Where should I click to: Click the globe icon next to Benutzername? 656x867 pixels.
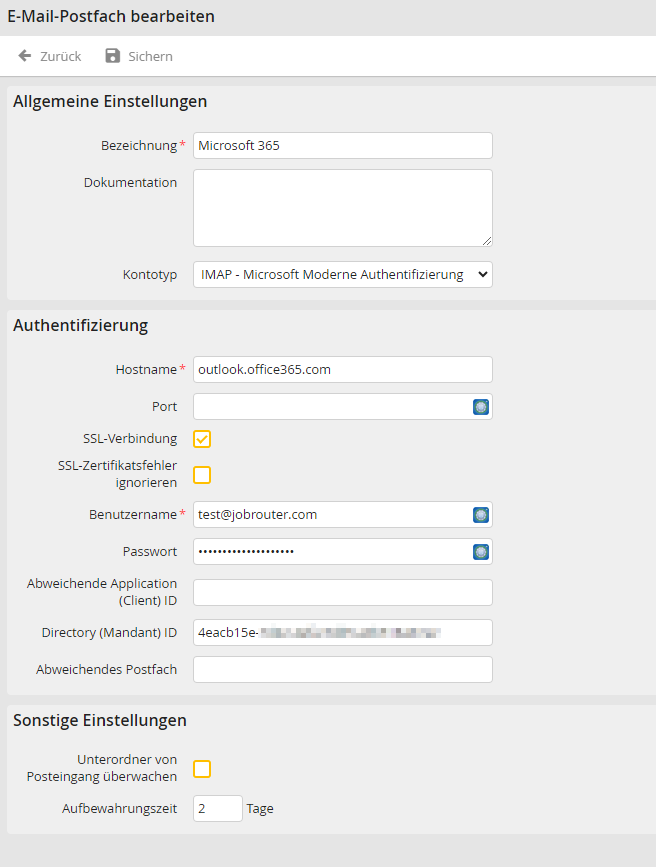480,514
